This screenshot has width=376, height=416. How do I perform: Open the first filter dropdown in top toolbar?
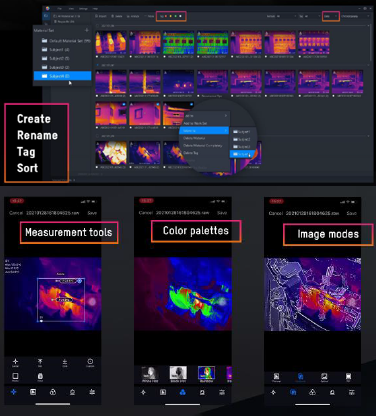pos(281,16)
